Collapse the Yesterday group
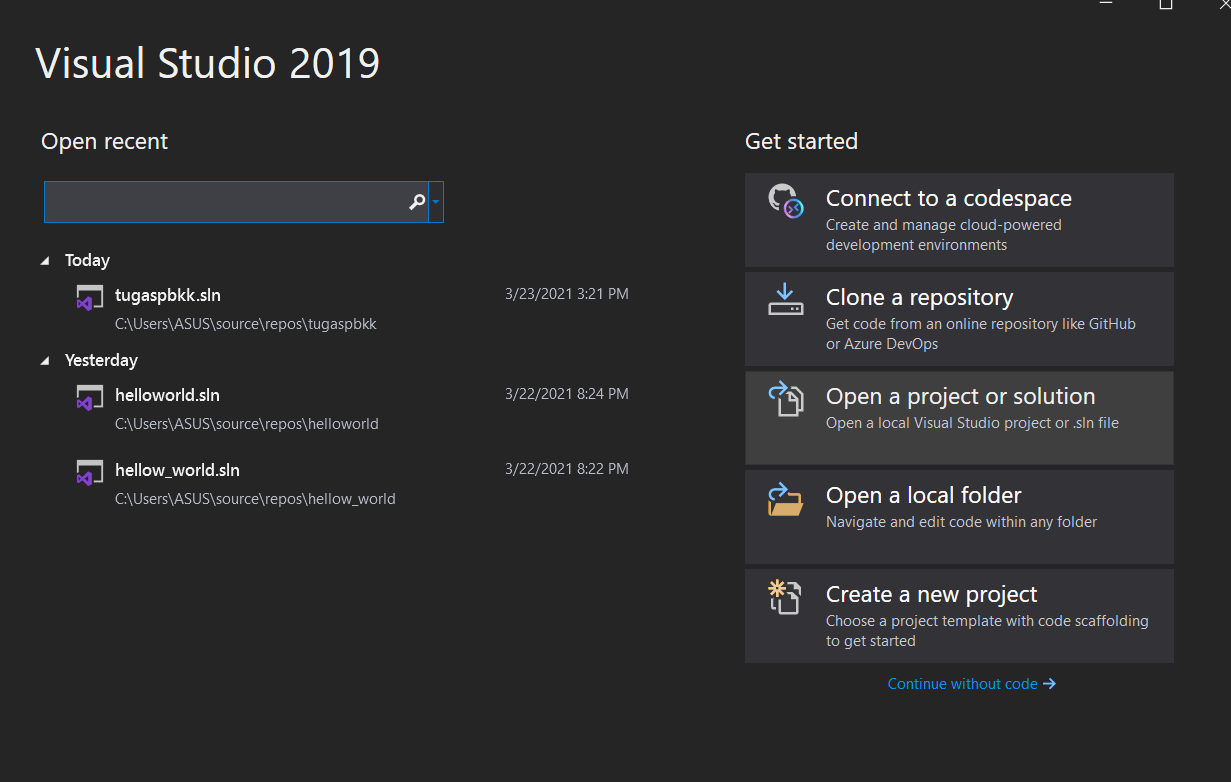The width and height of the screenshot is (1231, 782). (45, 360)
